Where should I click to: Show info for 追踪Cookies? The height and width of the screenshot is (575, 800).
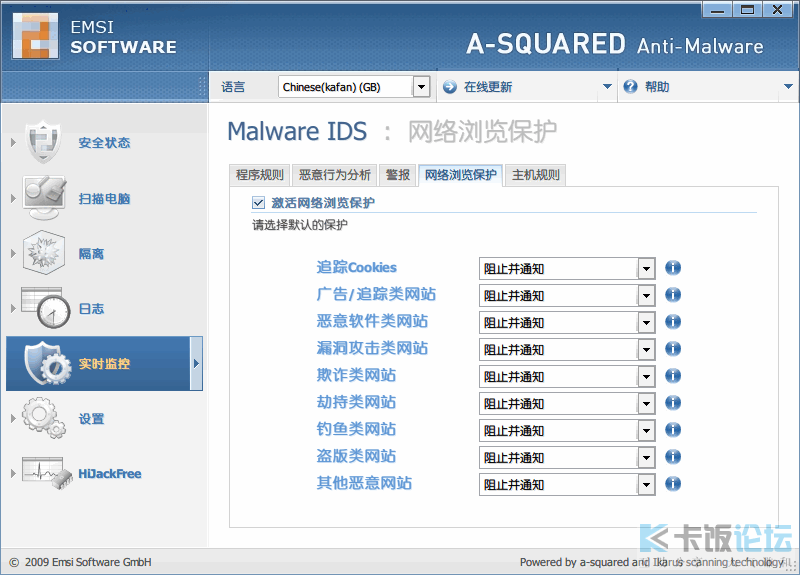coord(673,268)
